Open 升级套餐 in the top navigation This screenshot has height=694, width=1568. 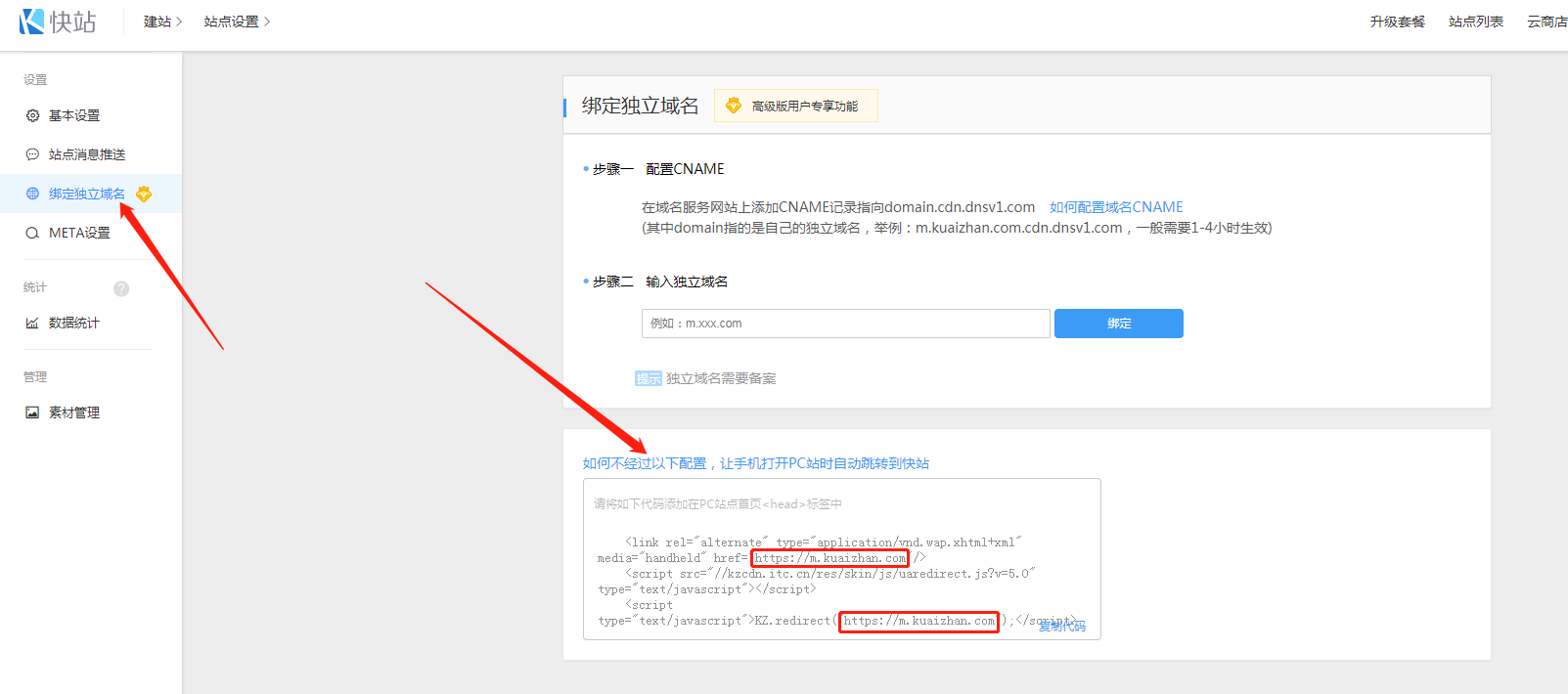pyautogui.click(x=1397, y=22)
